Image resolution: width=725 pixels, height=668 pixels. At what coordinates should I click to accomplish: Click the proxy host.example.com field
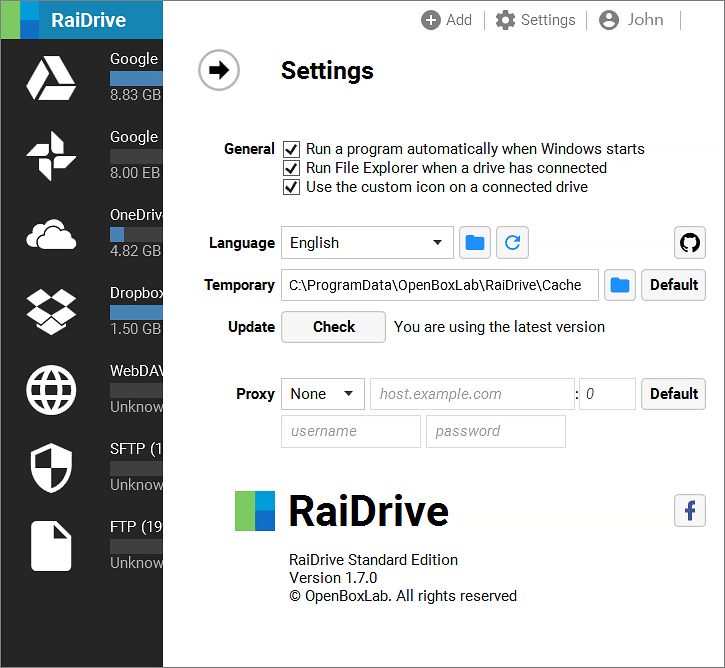472,394
